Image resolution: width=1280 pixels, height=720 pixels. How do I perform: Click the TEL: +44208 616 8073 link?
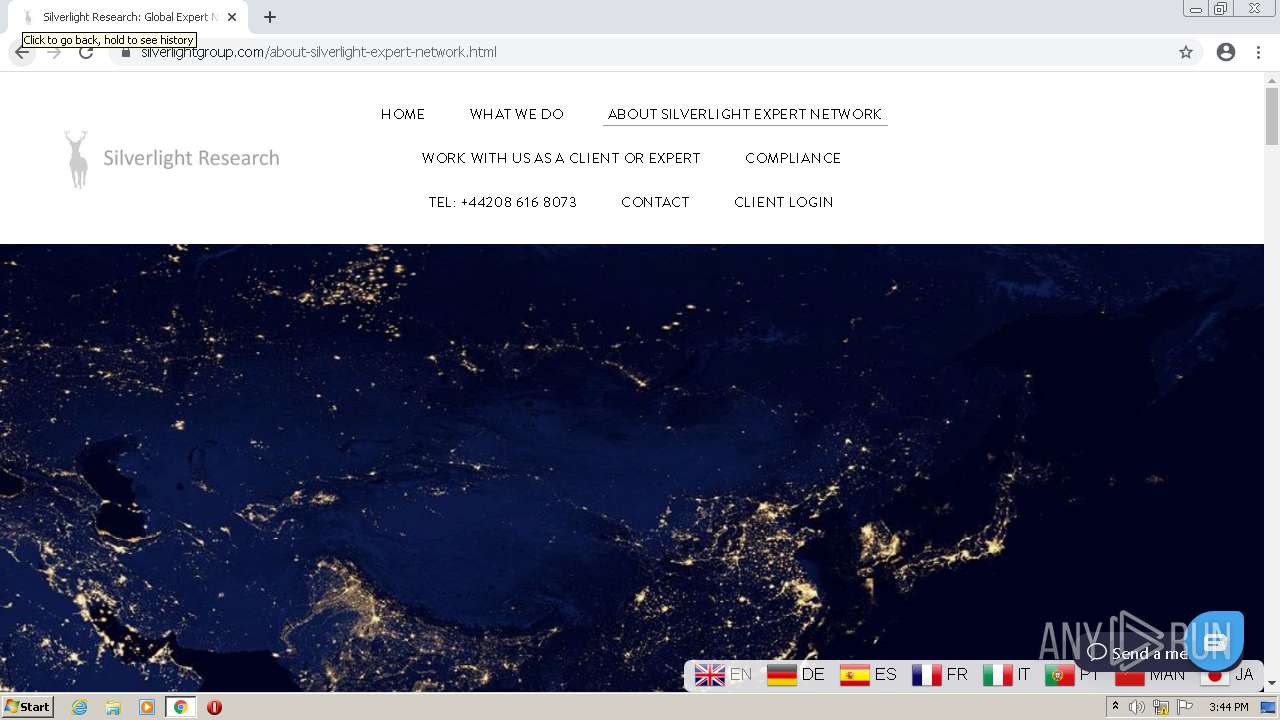503,202
